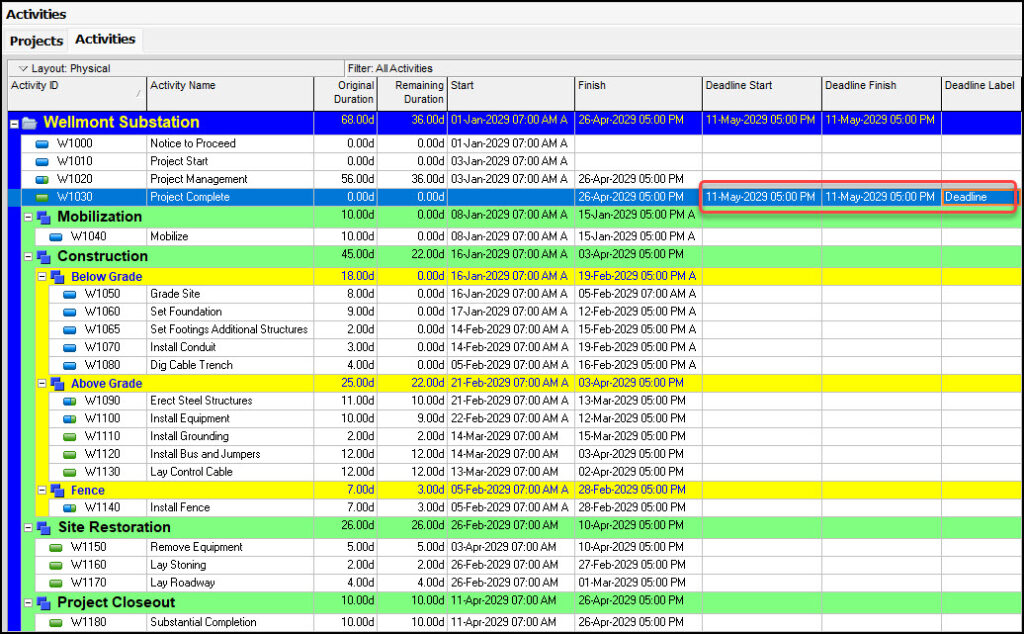The width and height of the screenshot is (1024, 634).
Task: Collapse the Wellmont Substation project group
Action: pos(14,123)
